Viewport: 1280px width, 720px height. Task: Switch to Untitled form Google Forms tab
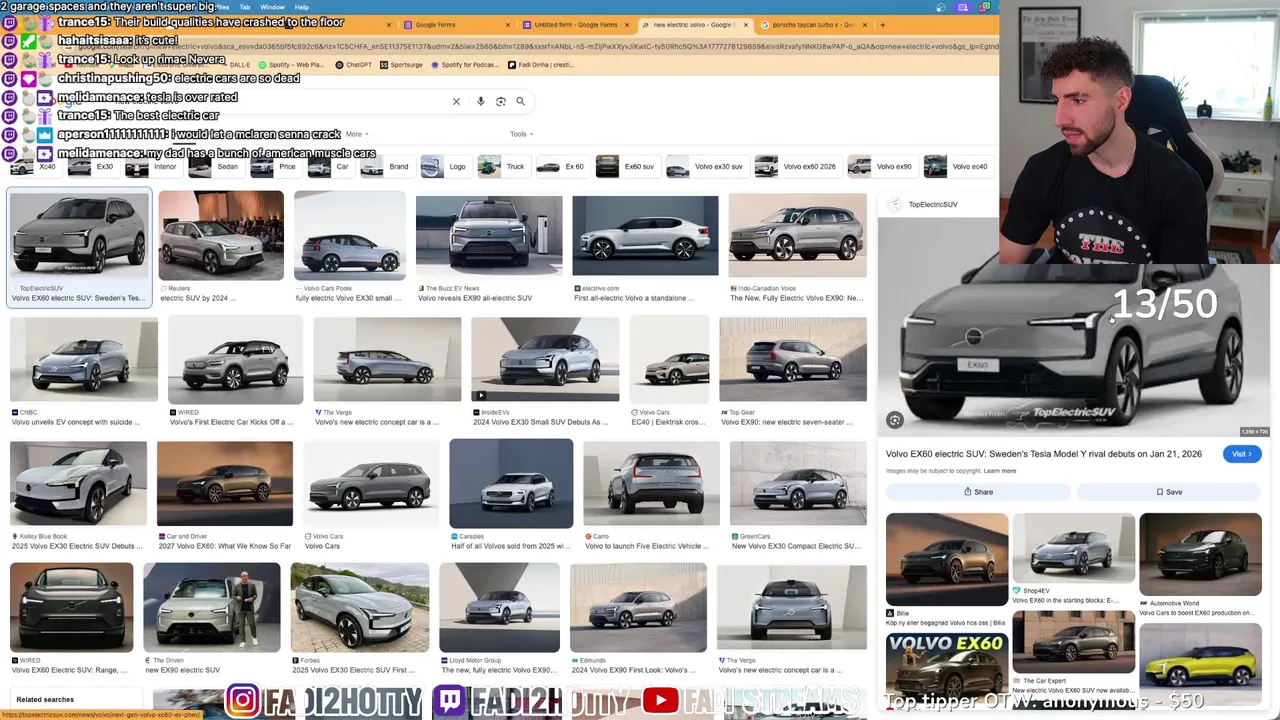click(x=574, y=24)
